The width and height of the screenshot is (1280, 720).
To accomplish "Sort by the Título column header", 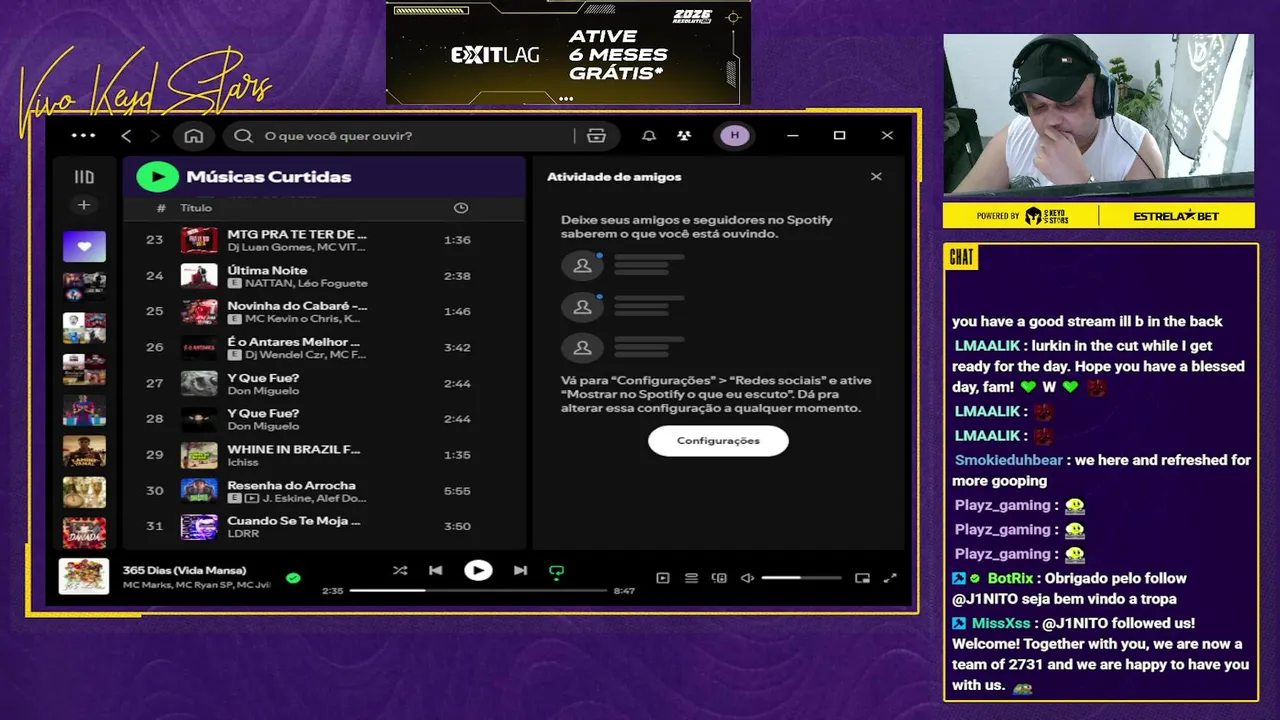I will tap(196, 208).
